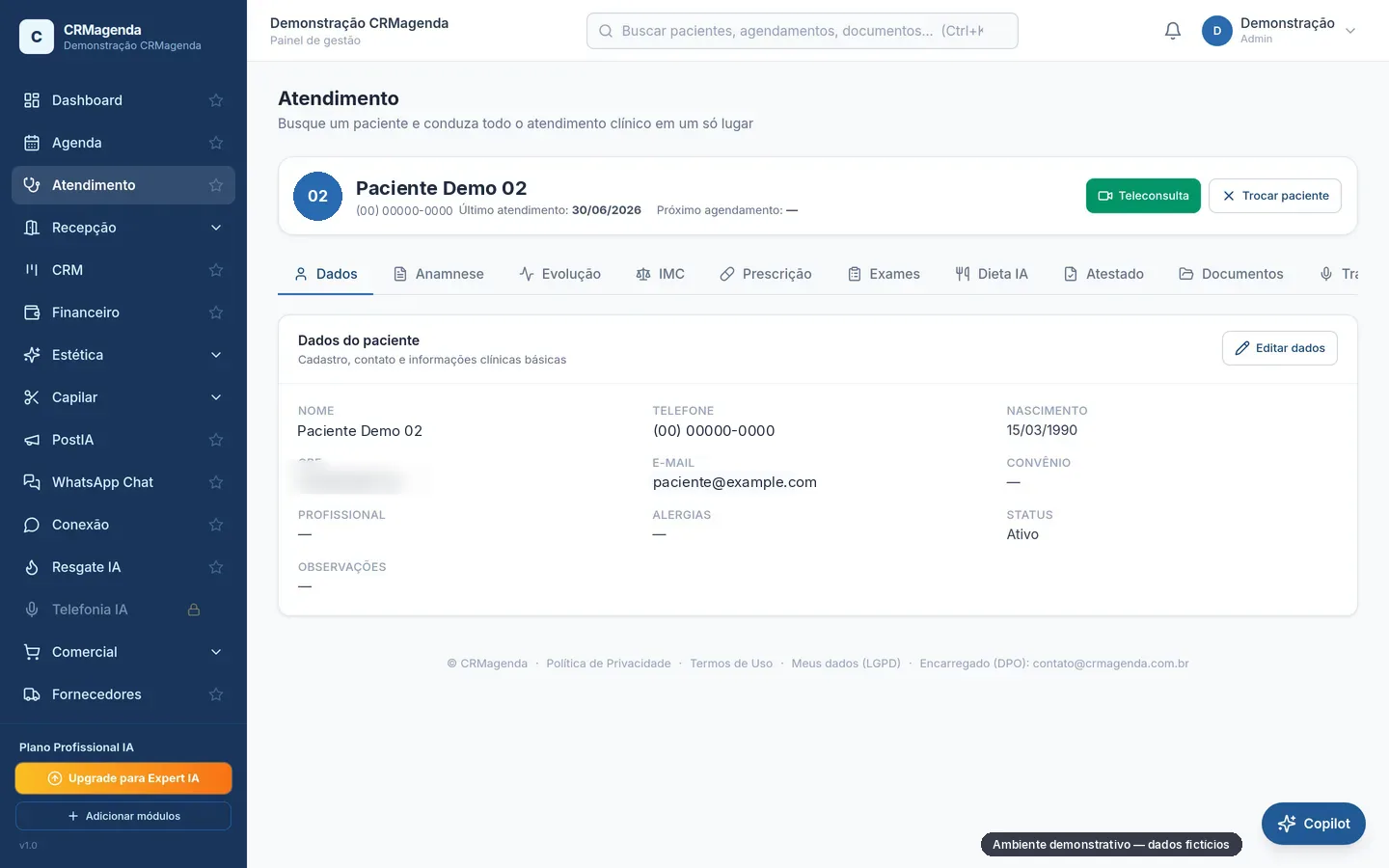Open the Evolução tab
The image size is (1389, 868).
point(559,274)
